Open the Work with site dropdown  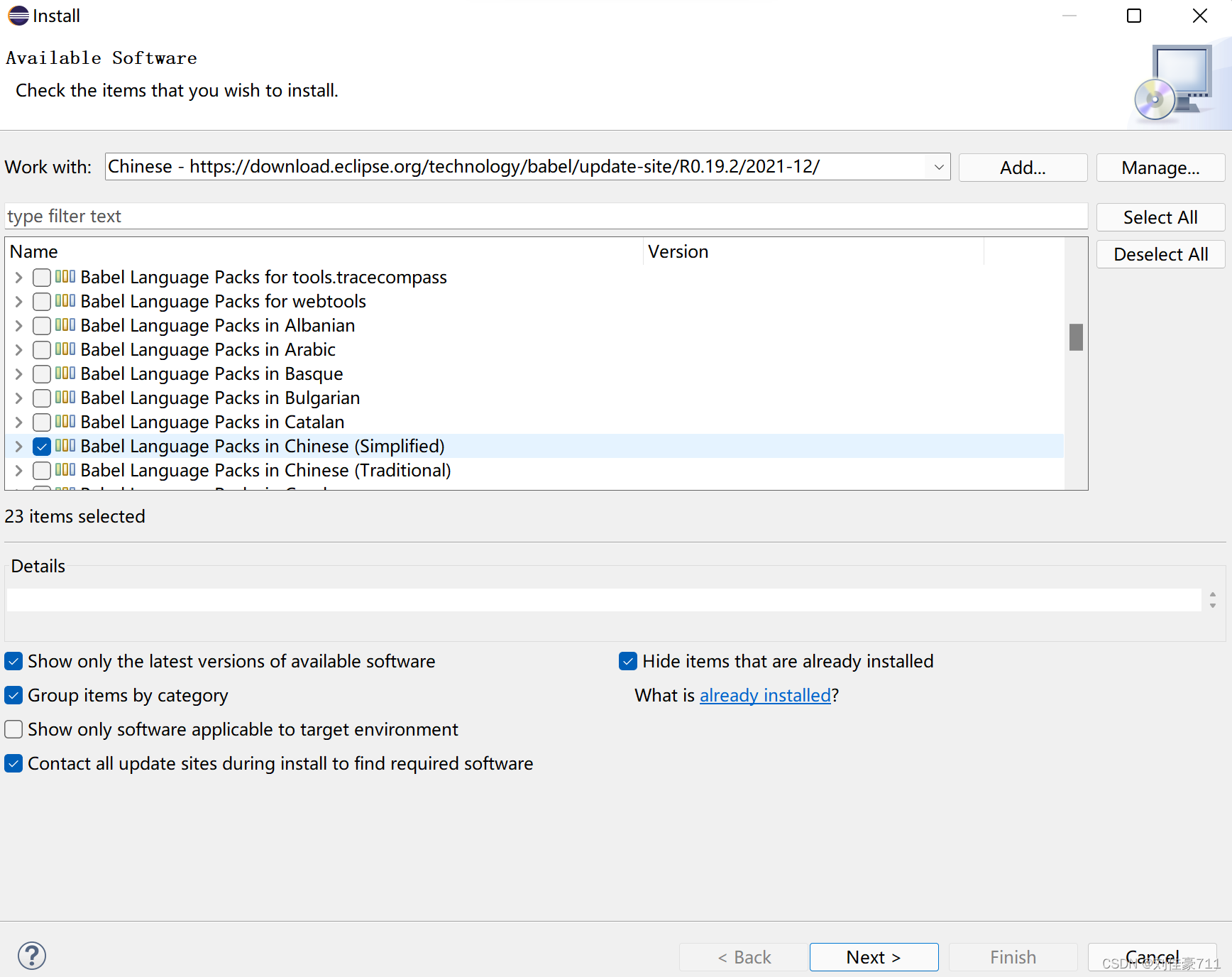click(938, 168)
